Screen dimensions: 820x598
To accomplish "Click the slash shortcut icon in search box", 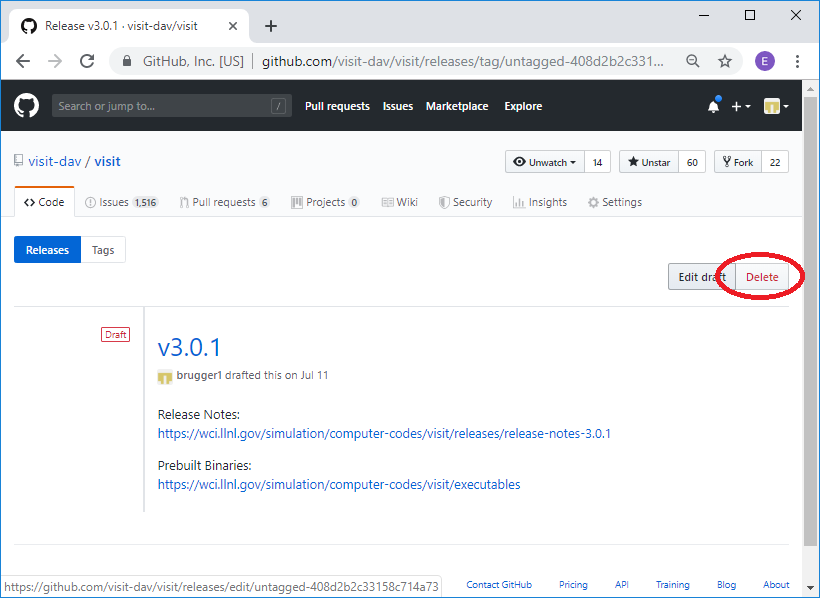I will (278, 106).
